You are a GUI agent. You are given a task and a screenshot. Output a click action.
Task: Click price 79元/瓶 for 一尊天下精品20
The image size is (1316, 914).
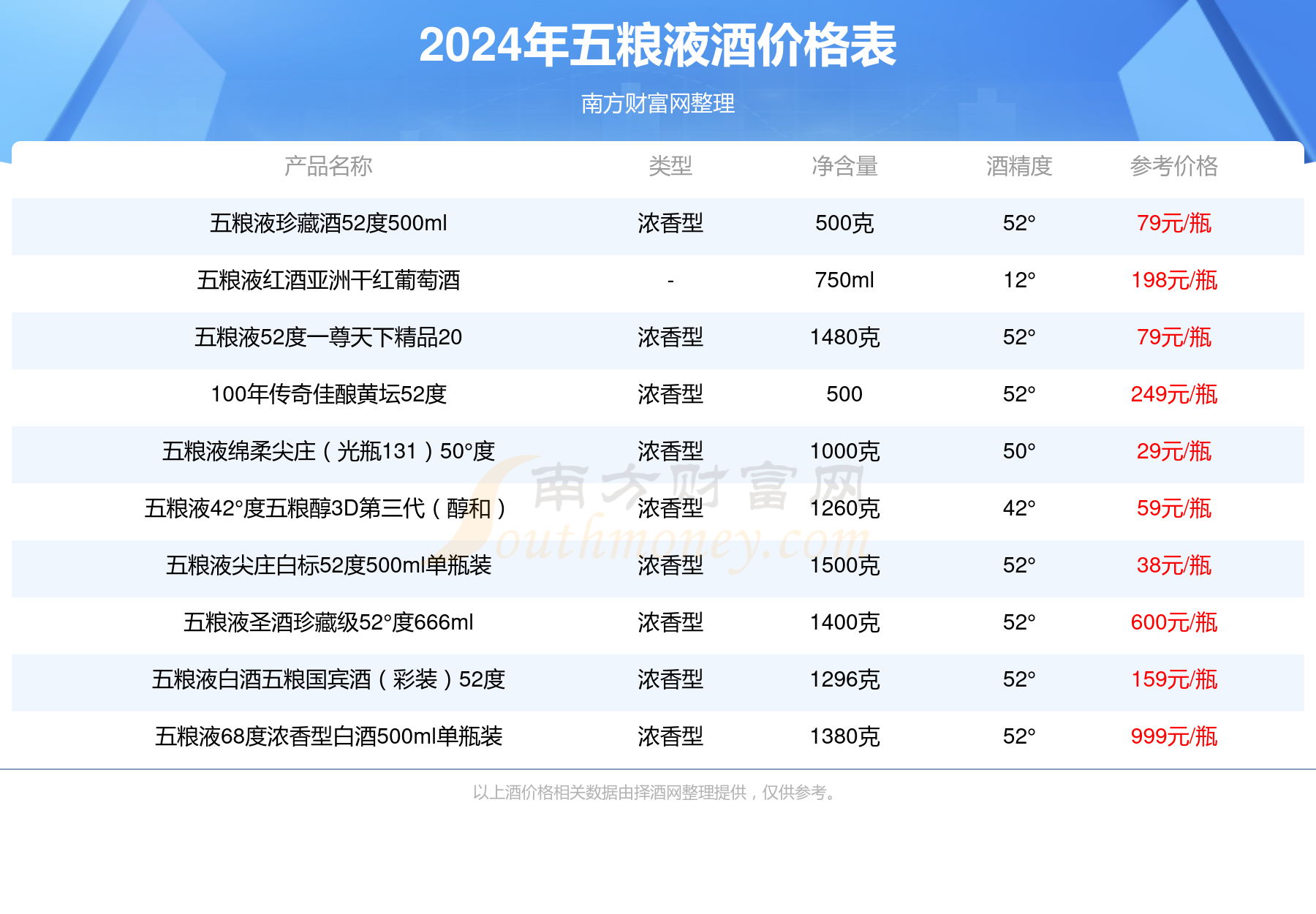(x=1174, y=337)
